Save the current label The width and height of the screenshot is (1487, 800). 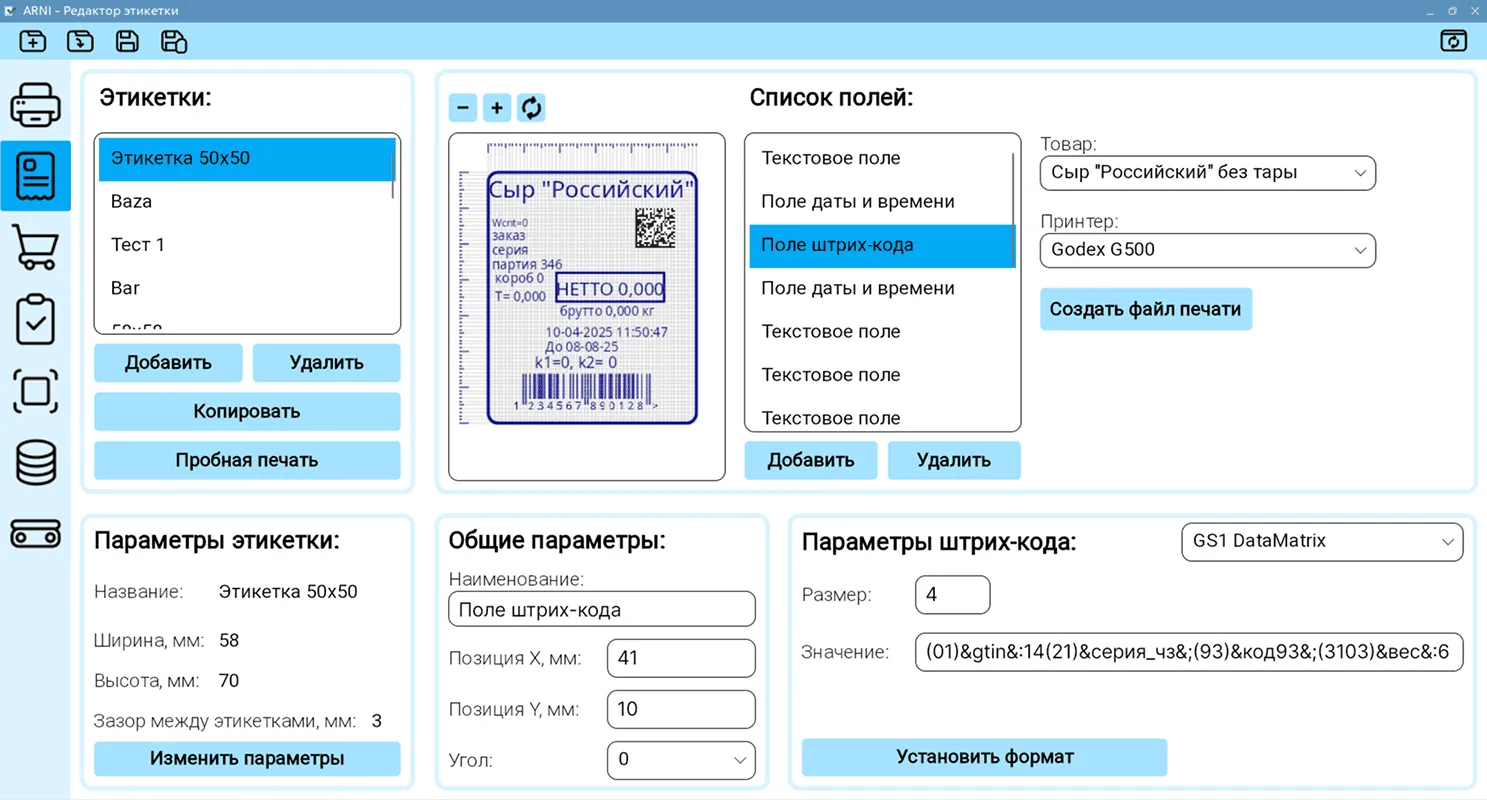coord(127,41)
